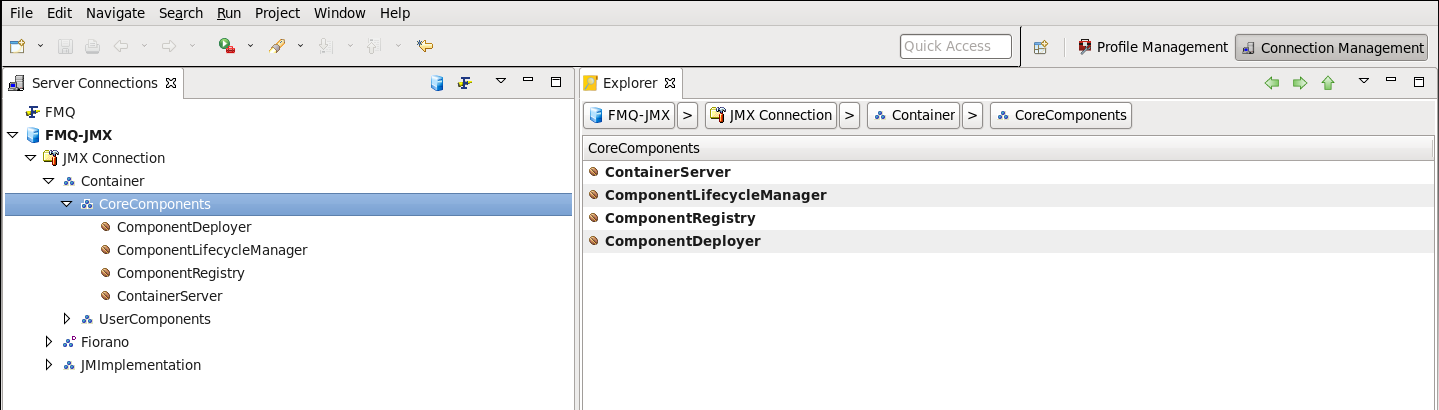Click the Last Edit Location arrow icon
The width and height of the screenshot is (1439, 410).
click(x=425, y=46)
